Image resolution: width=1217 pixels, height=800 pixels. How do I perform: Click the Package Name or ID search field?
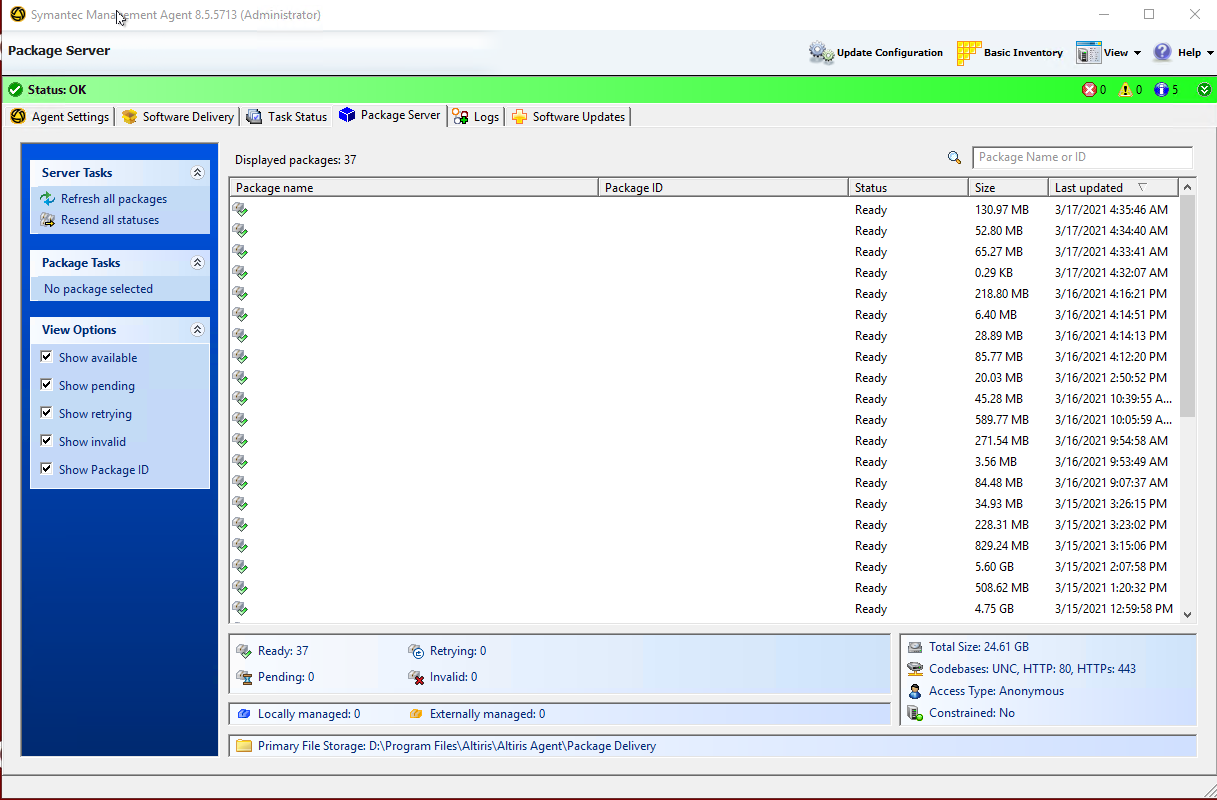1082,158
